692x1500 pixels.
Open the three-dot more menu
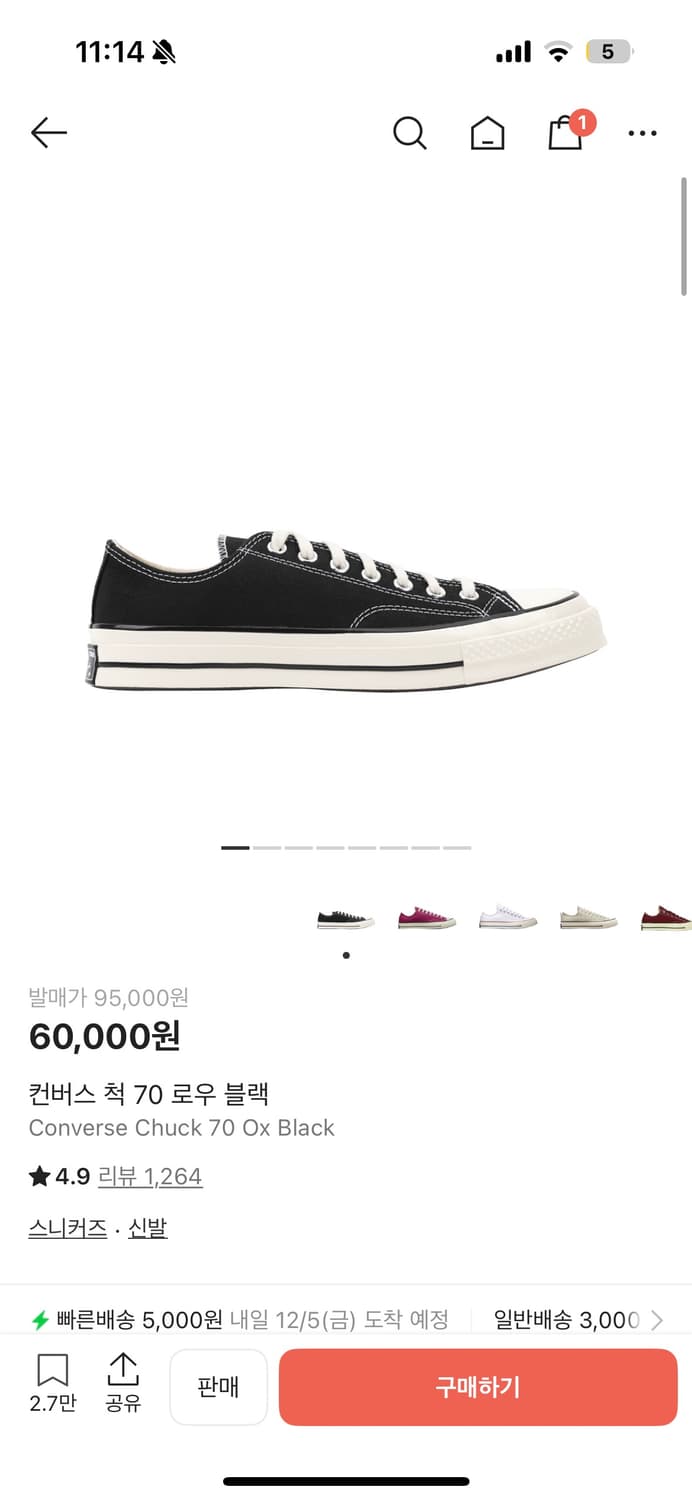pyautogui.click(x=642, y=133)
